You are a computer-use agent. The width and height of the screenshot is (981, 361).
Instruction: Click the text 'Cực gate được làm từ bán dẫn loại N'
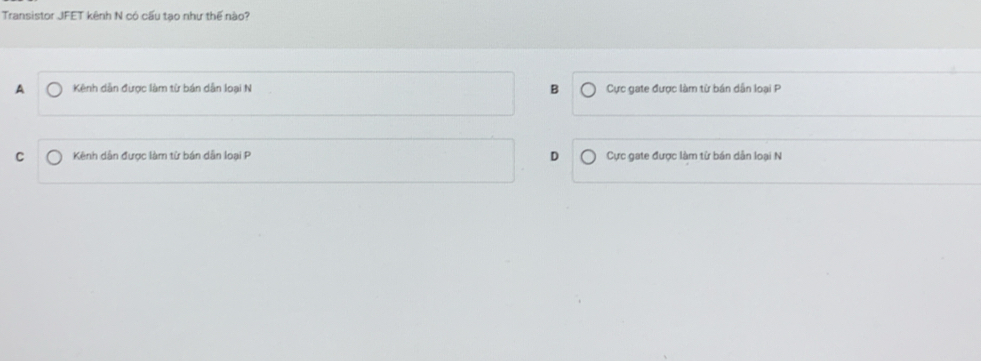pyautogui.click(x=694, y=156)
